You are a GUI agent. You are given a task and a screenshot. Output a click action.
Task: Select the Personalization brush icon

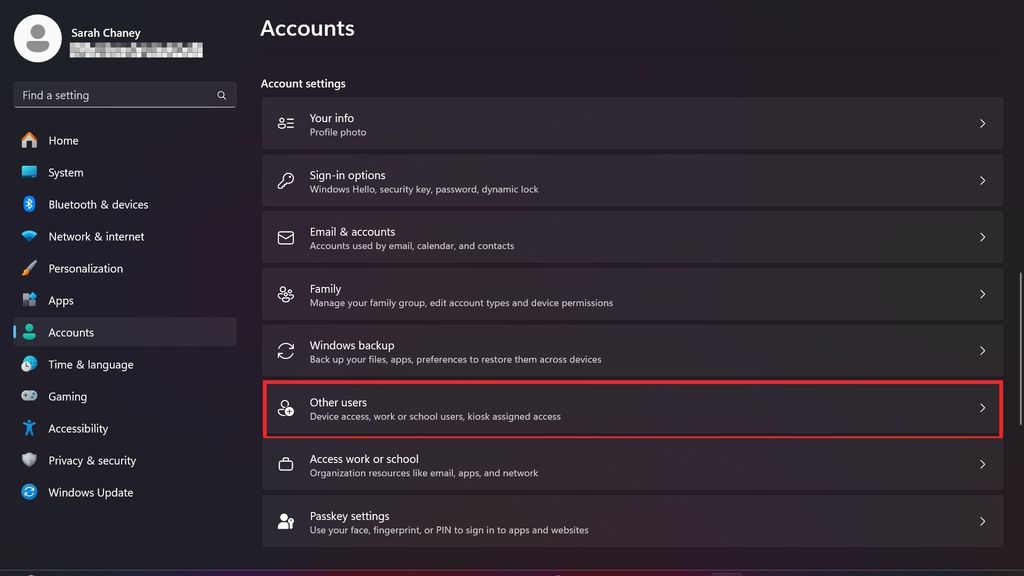coord(31,268)
